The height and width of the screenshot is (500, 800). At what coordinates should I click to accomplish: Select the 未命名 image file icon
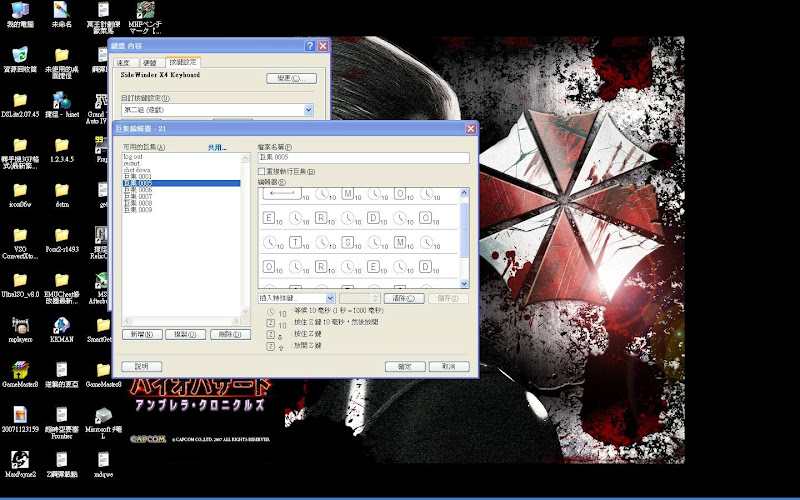click(62, 15)
